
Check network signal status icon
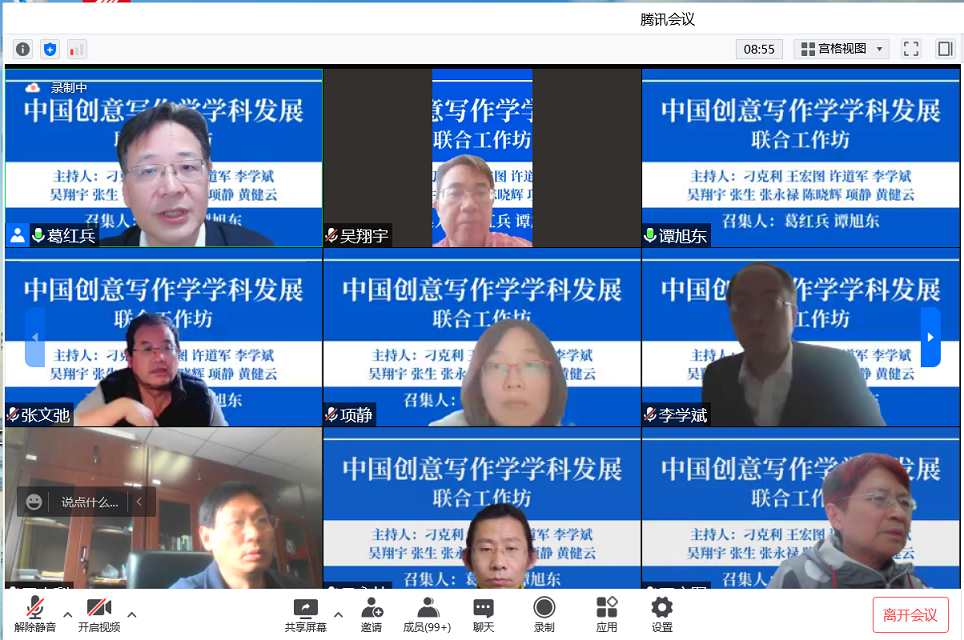tap(77, 49)
